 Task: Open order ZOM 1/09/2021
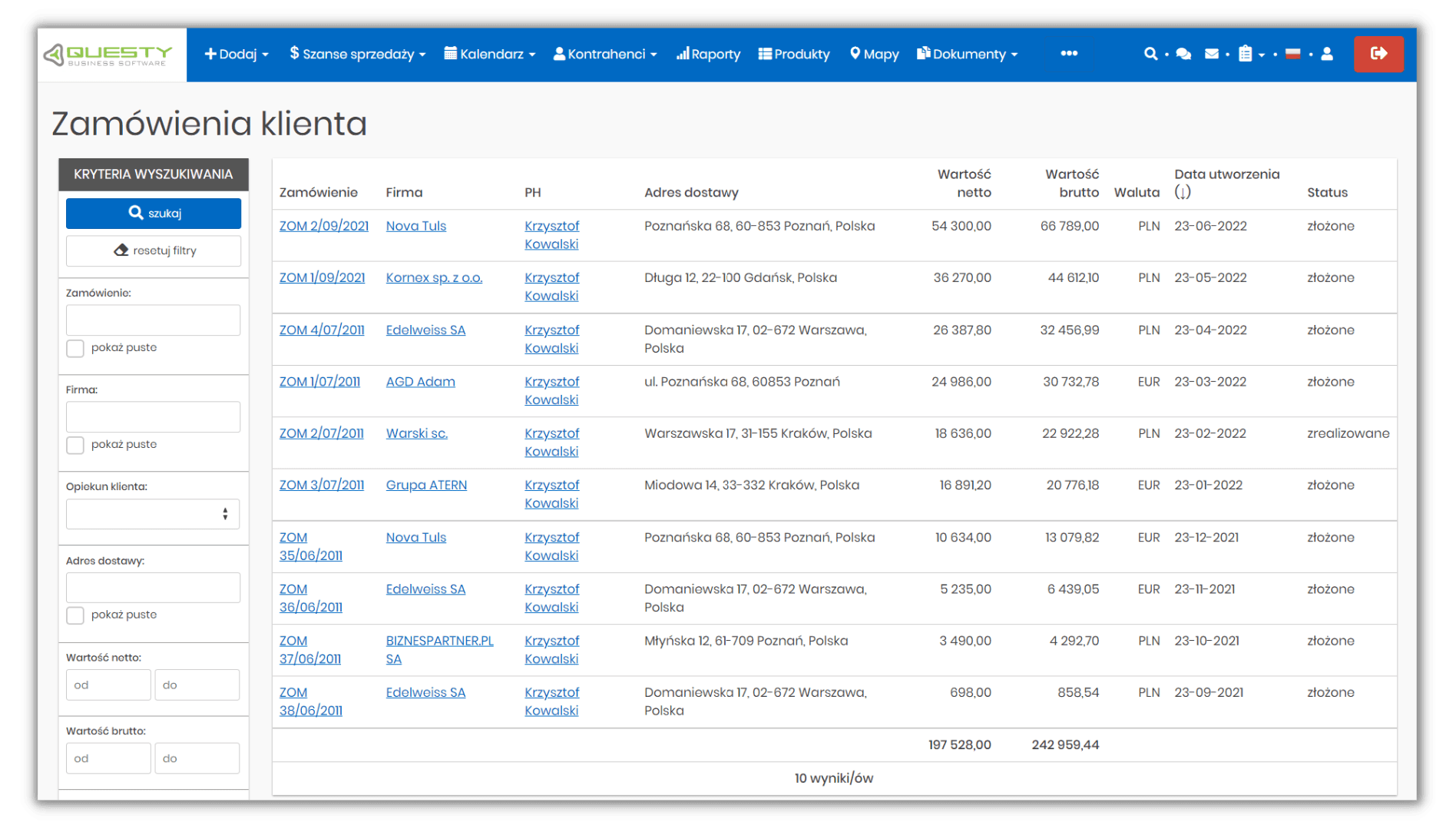click(x=323, y=277)
